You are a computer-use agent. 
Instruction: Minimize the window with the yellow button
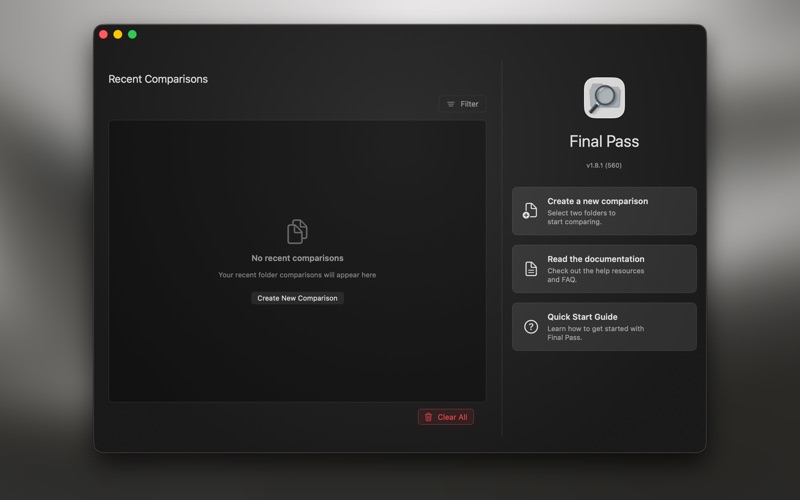[118, 34]
